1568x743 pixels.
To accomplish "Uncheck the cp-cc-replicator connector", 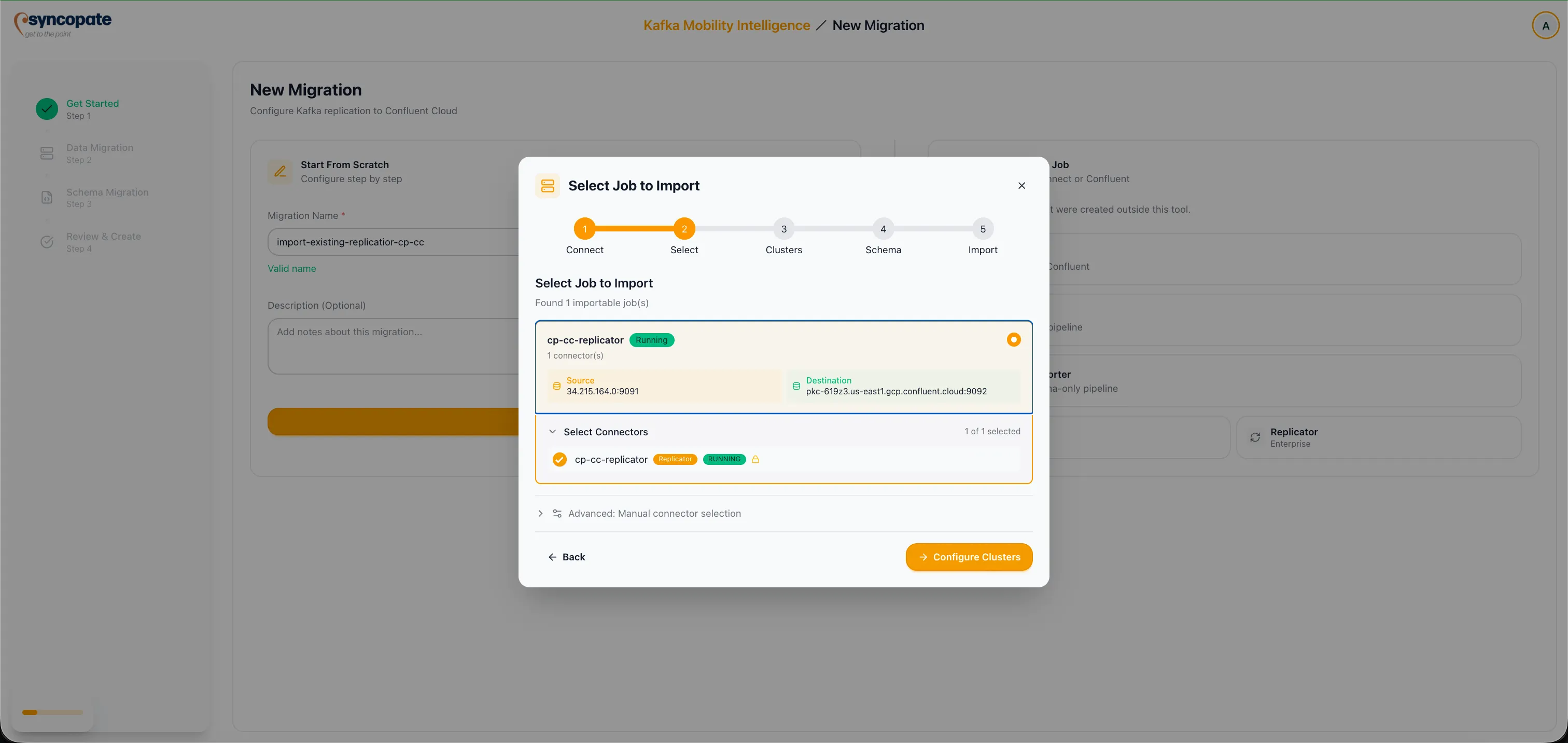I will click(x=559, y=459).
